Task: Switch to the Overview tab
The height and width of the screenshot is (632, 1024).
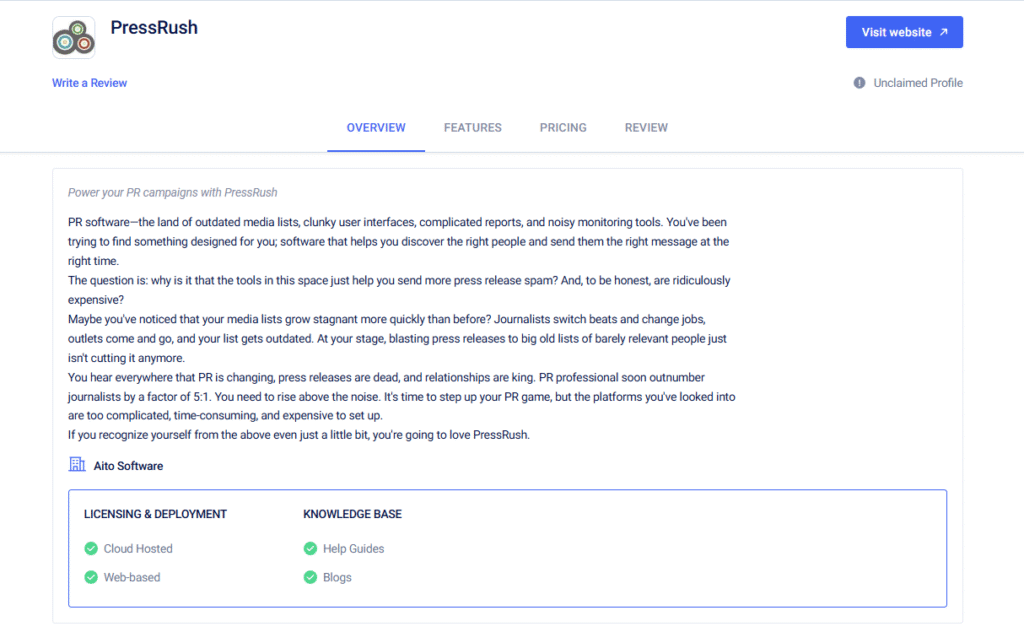Action: click(x=376, y=128)
